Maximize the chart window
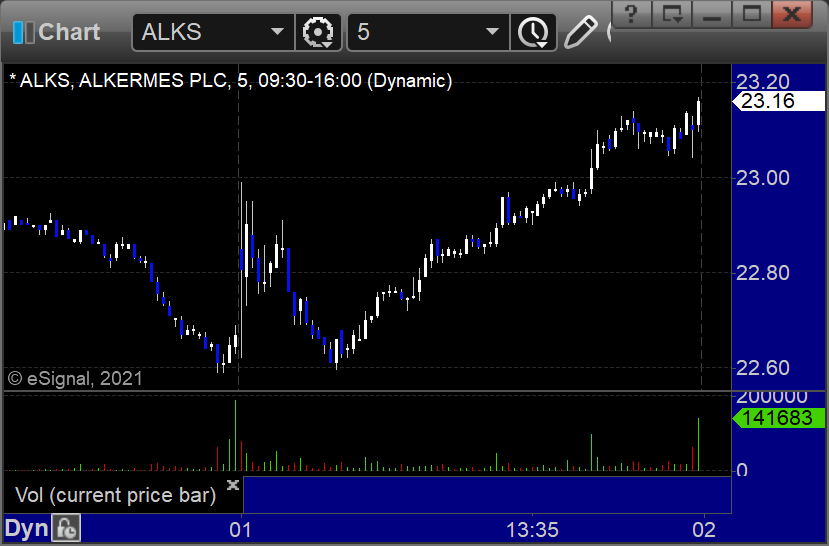This screenshot has height=546, width=829. pos(751,14)
